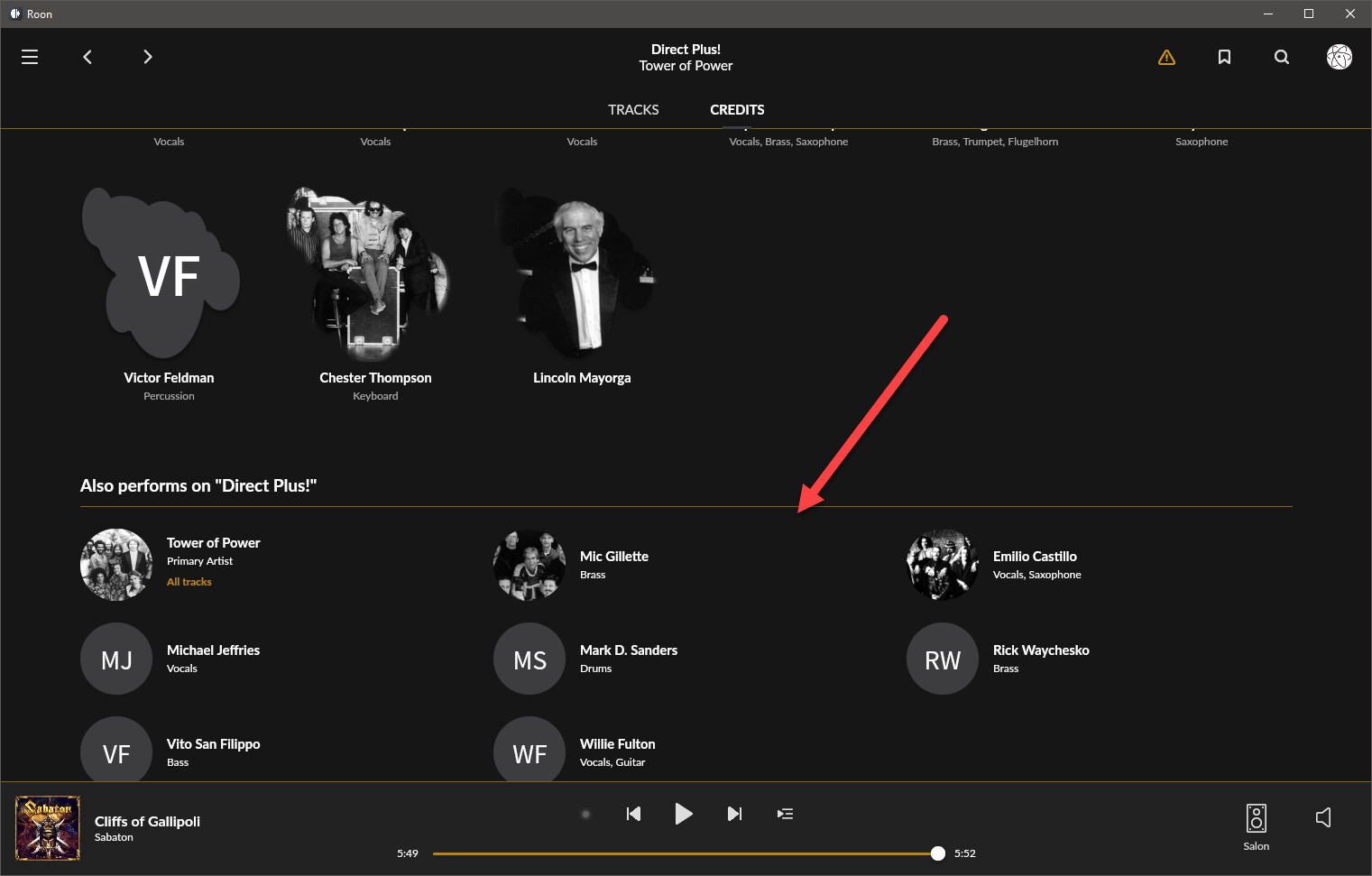The image size is (1372, 876).
Task: Click the album title Direct Plus! in header
Action: [x=686, y=50]
